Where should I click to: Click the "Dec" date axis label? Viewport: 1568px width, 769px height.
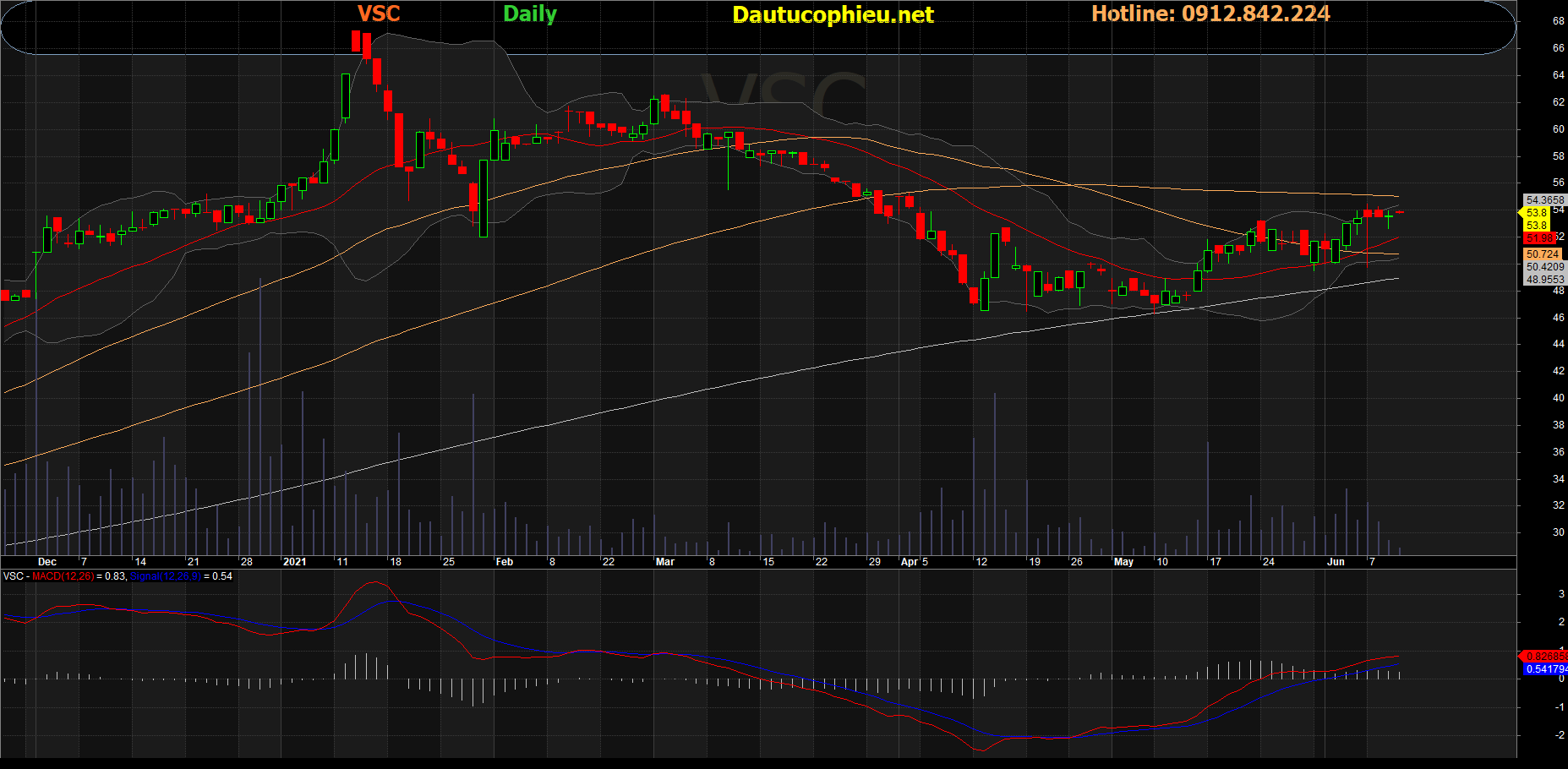coord(47,562)
